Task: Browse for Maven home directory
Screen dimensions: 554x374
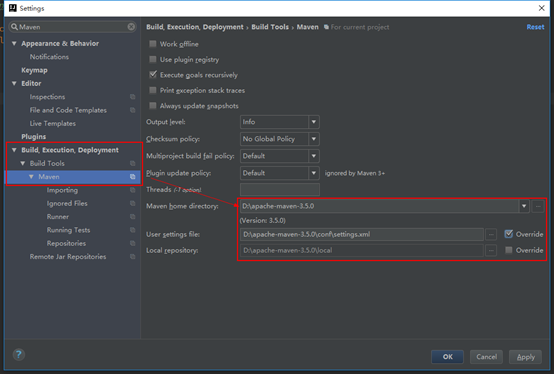Action: tap(538, 206)
